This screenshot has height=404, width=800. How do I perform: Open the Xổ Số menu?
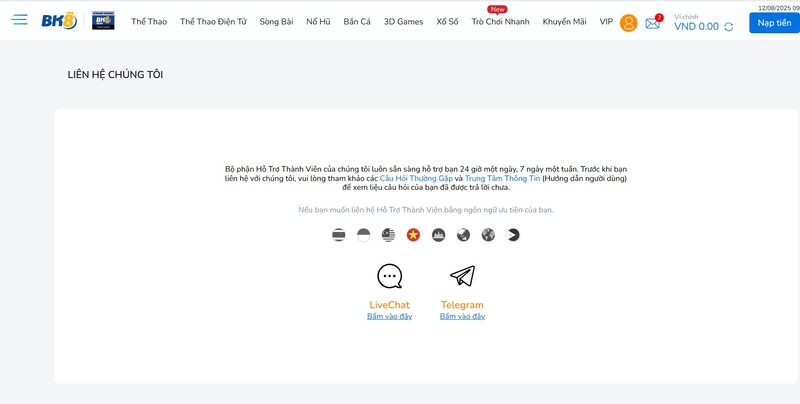447,21
